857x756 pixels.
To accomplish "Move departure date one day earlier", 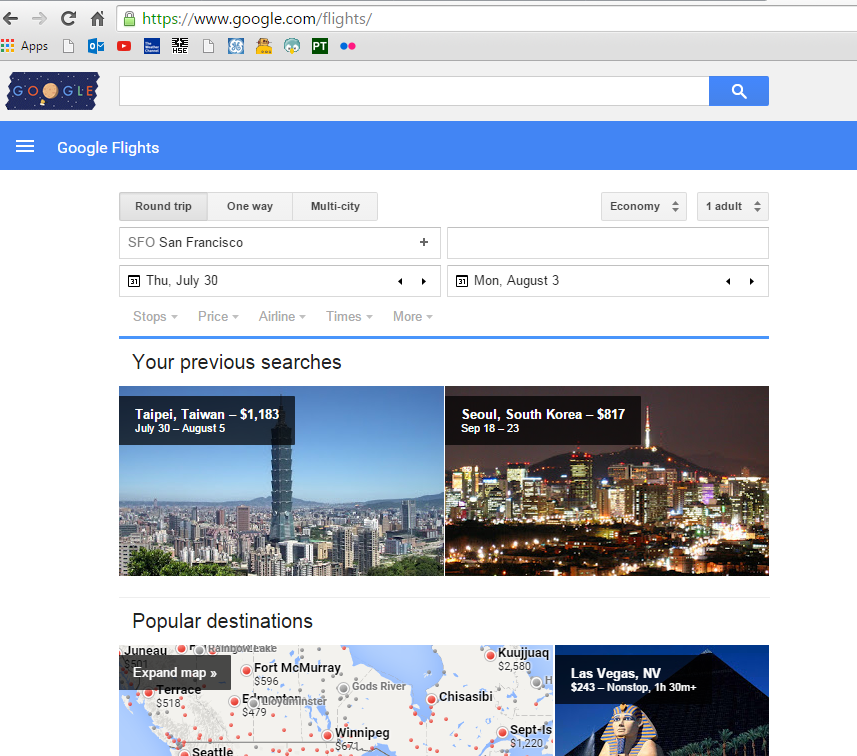I will click(x=401, y=281).
